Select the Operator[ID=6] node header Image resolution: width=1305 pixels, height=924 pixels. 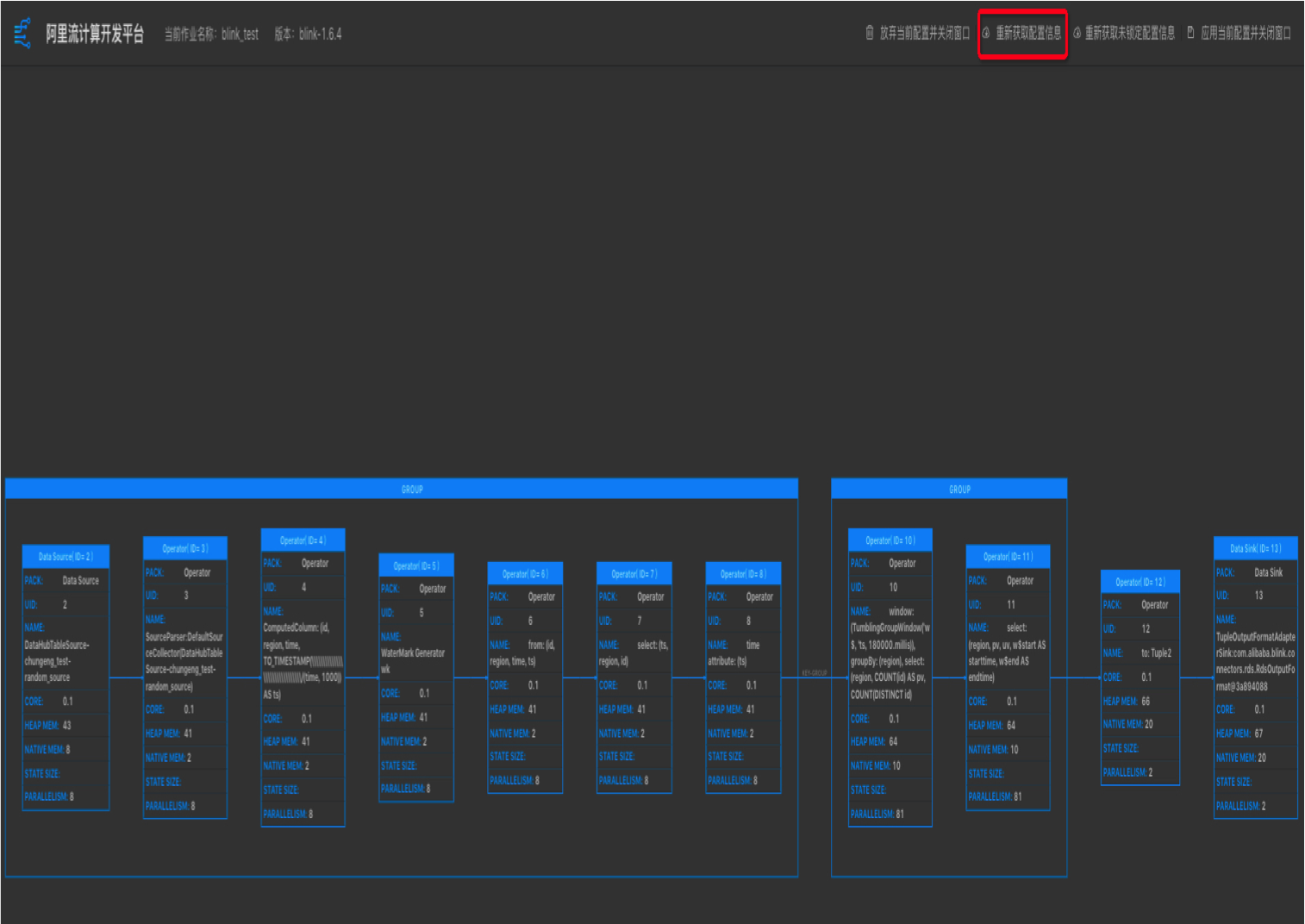click(x=525, y=573)
